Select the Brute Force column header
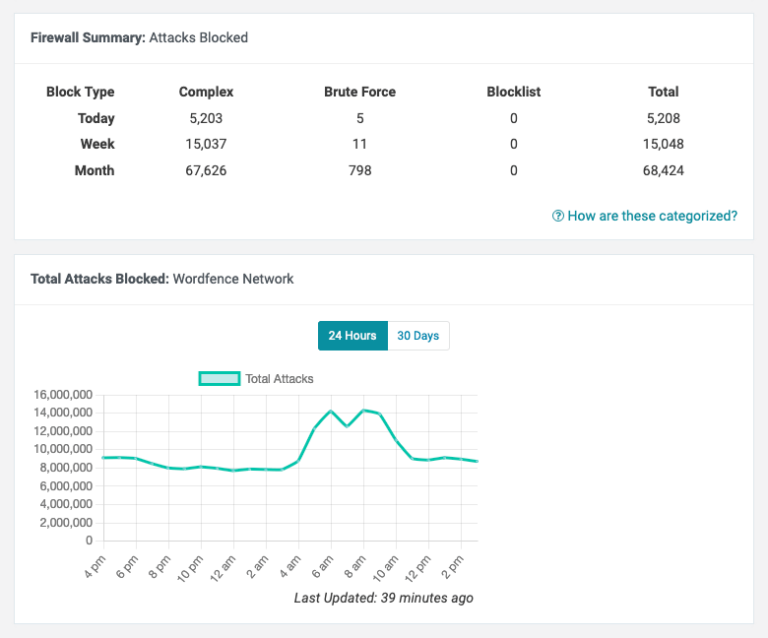Viewport: 768px width, 638px height. click(360, 92)
